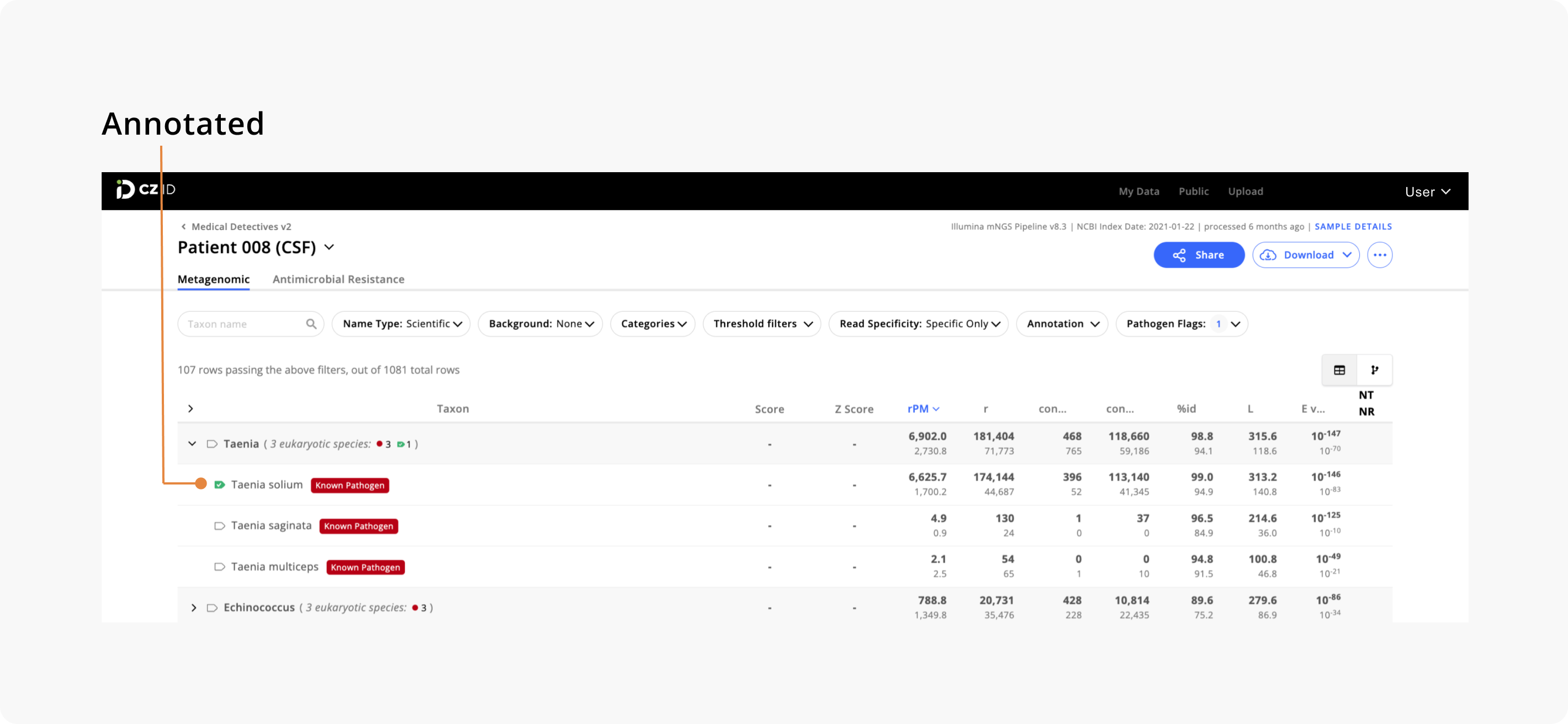The image size is (1568, 724).
Task: Collapse the Taenia genus row
Action: pos(192,444)
